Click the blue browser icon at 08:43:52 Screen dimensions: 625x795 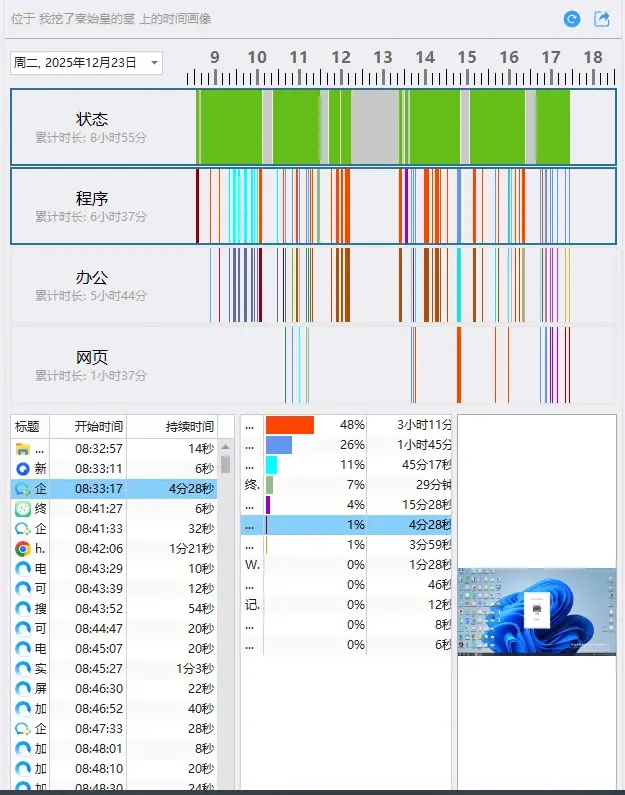pyautogui.click(x=22, y=608)
